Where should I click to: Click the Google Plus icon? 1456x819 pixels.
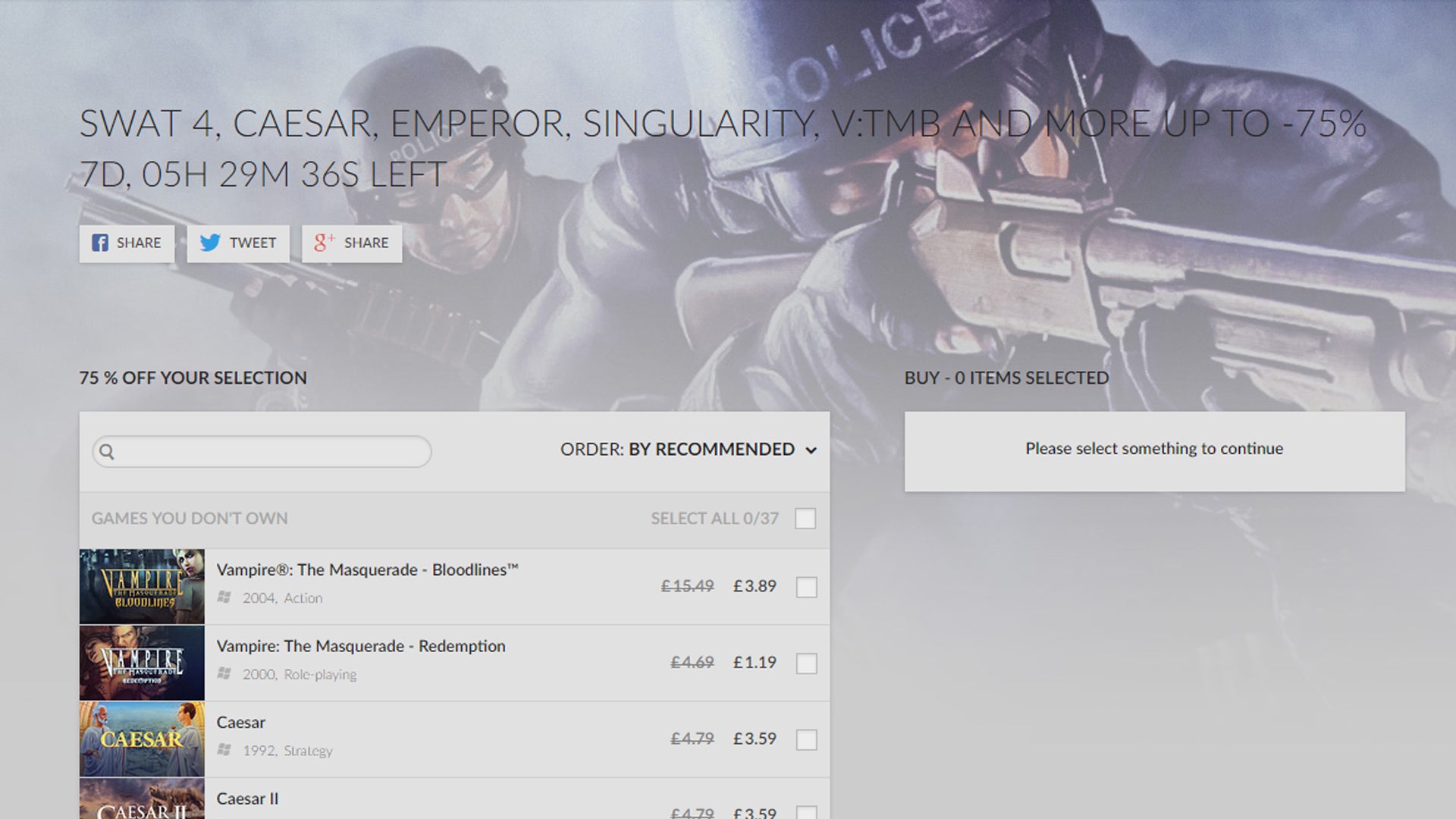click(324, 242)
